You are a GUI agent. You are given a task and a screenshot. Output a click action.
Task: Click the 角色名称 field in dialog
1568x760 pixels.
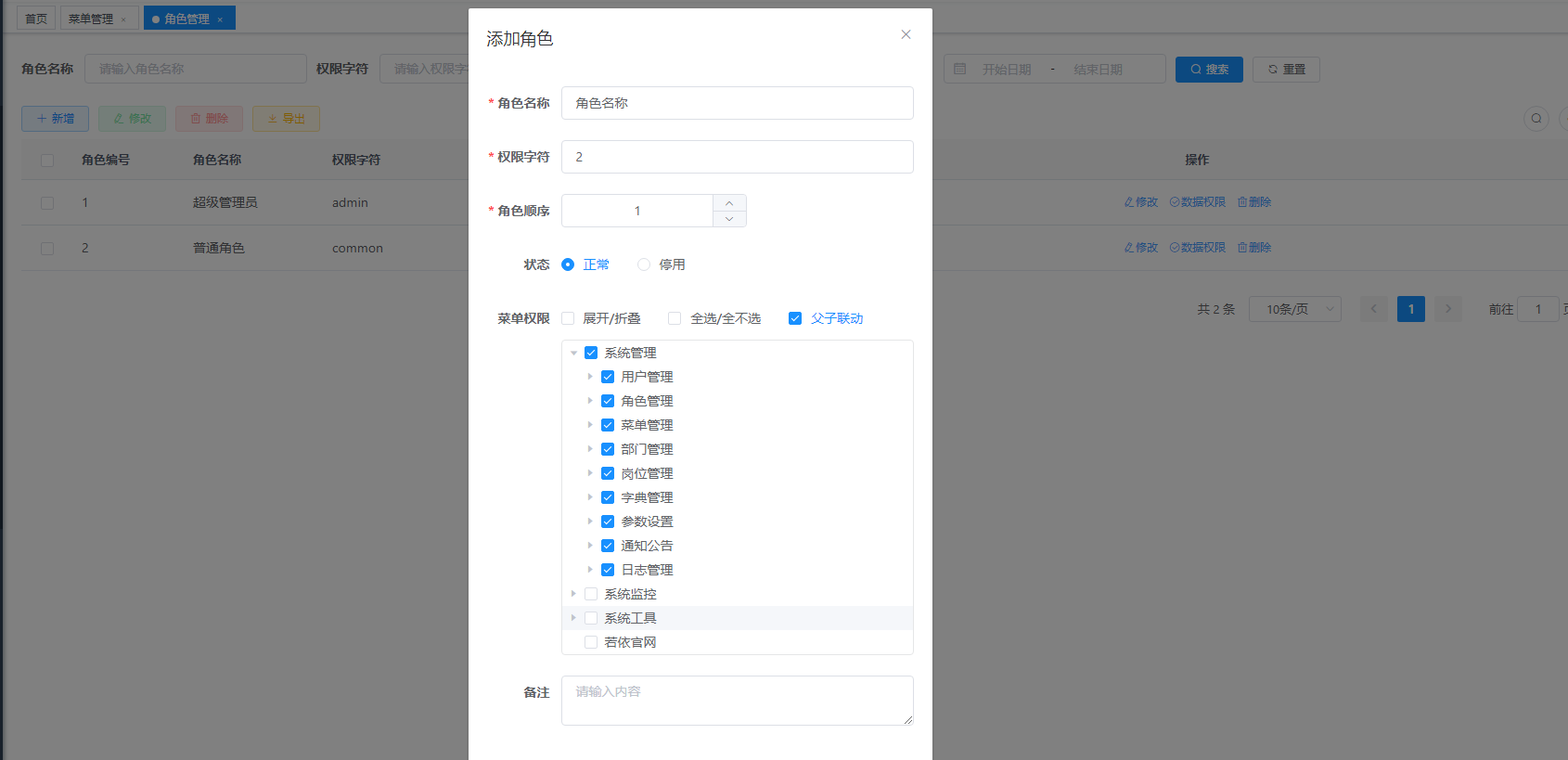point(738,103)
